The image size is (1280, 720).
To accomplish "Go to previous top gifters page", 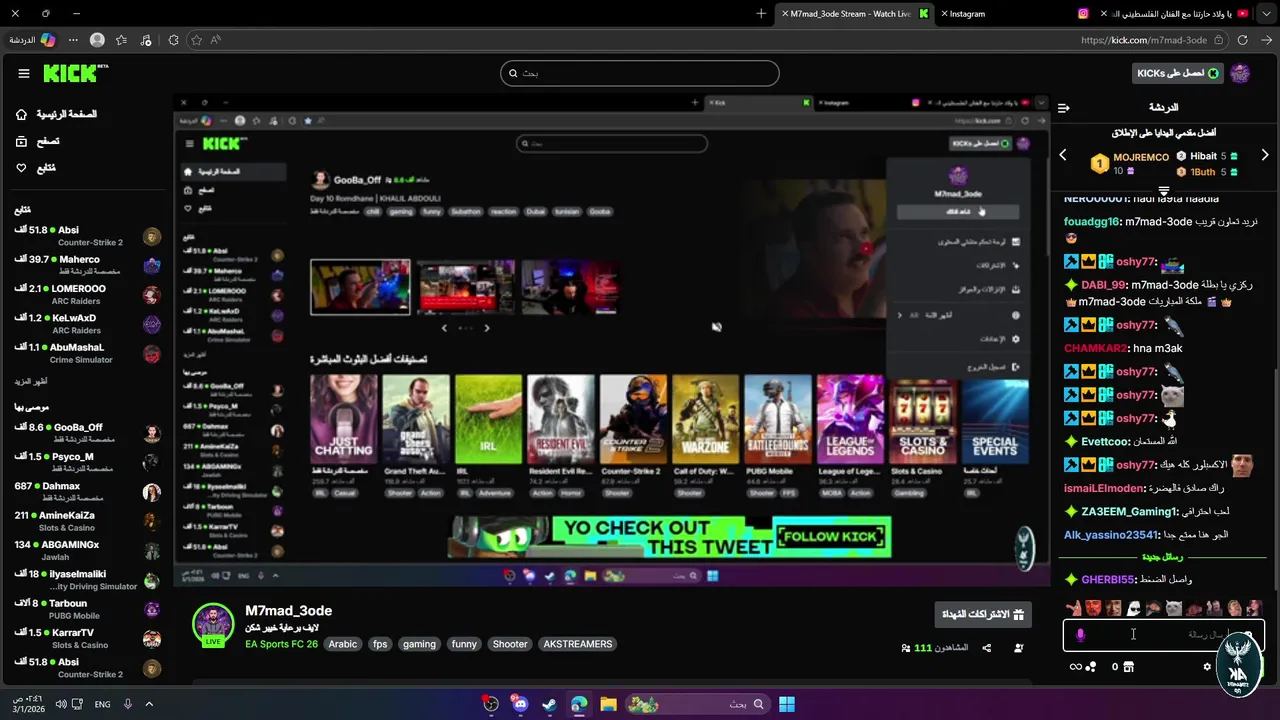I will (1063, 155).
